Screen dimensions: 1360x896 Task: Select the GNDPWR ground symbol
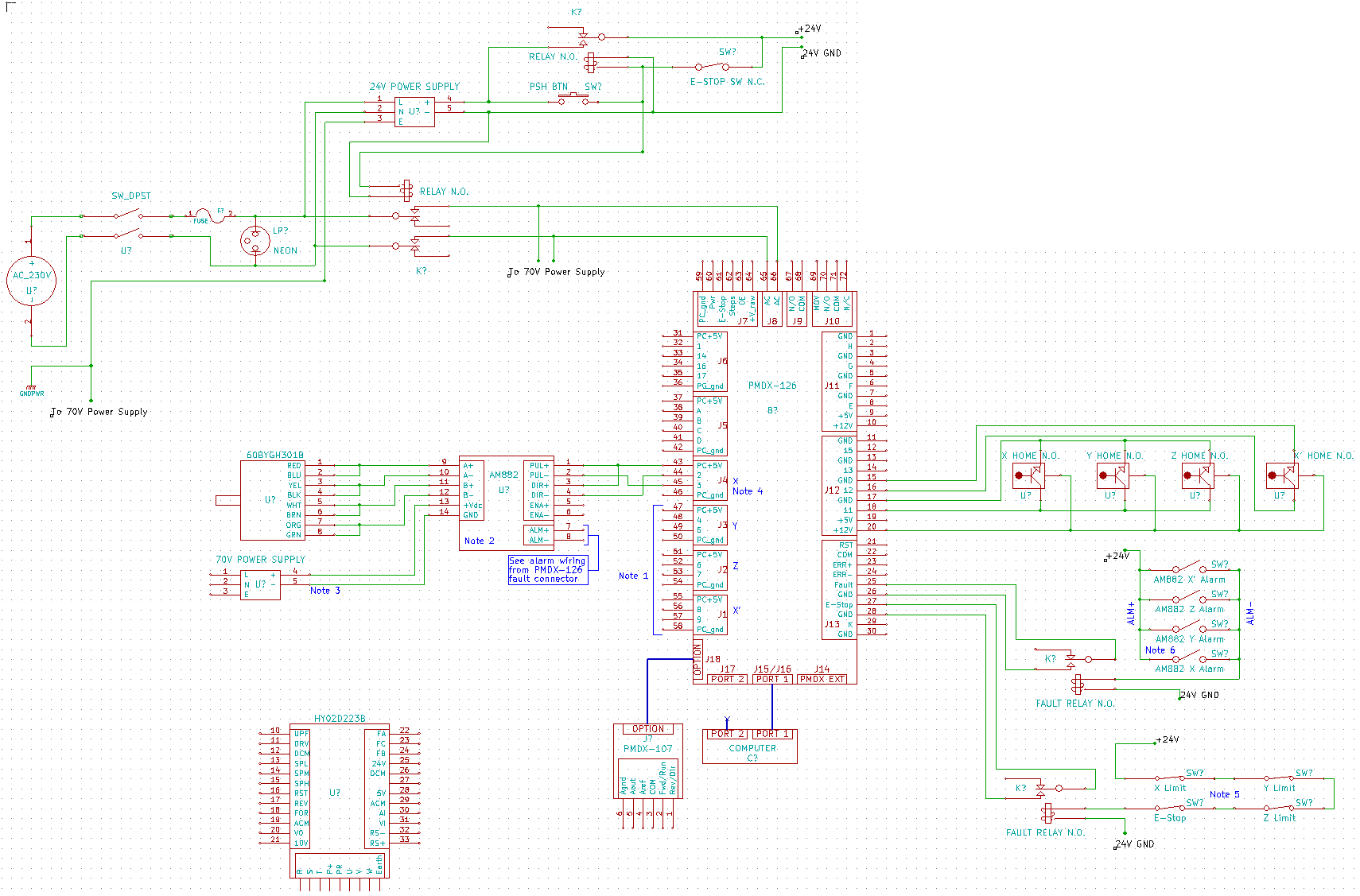click(x=32, y=389)
